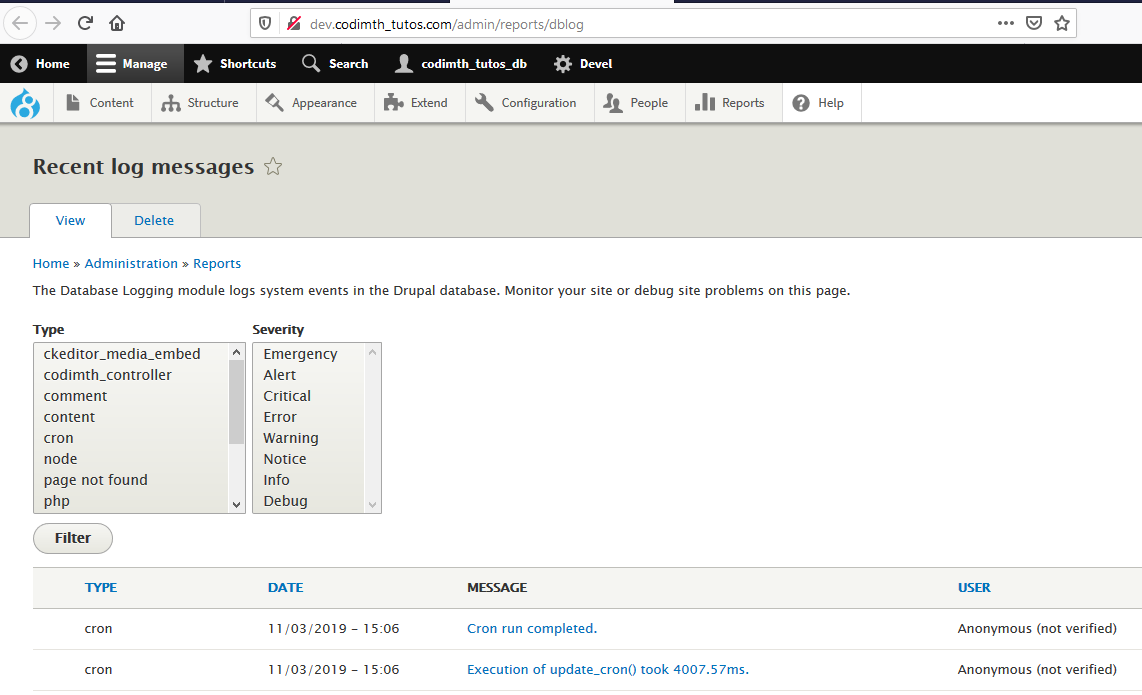Click the Appearance paintbrush icon
1142x695 pixels.
pyautogui.click(x=272, y=102)
